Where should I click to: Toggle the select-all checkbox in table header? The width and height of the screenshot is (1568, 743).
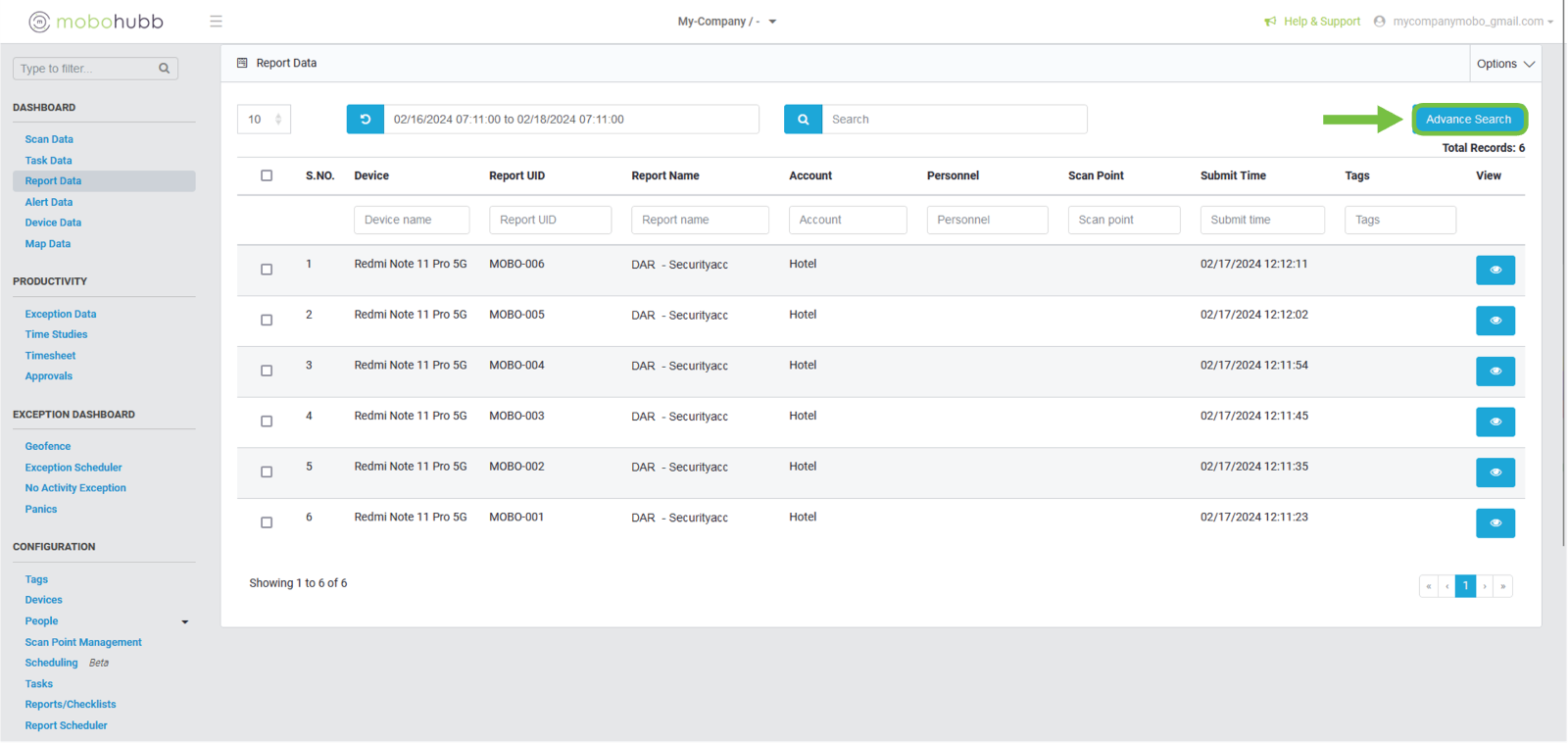(267, 175)
